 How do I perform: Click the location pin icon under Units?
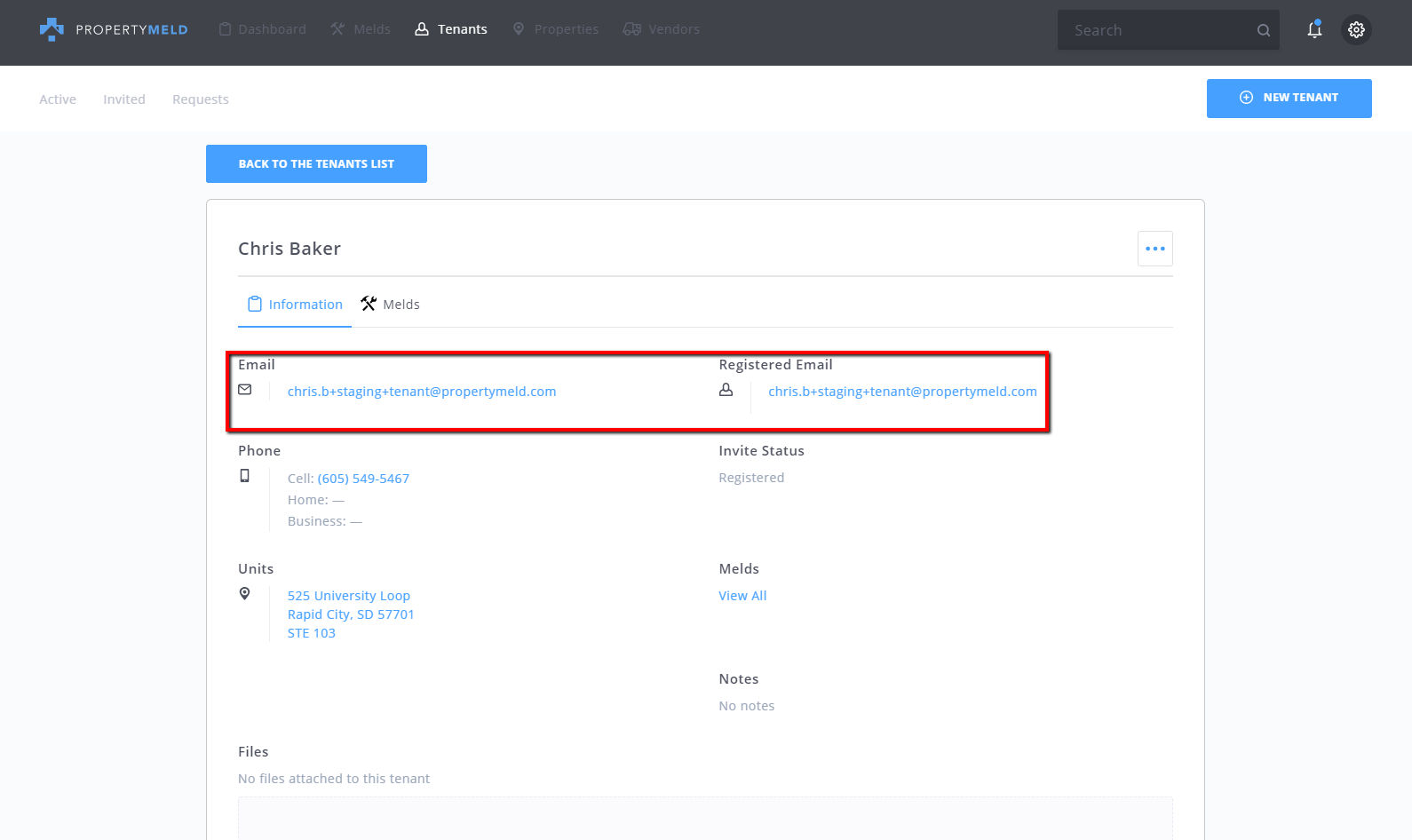tap(245, 594)
